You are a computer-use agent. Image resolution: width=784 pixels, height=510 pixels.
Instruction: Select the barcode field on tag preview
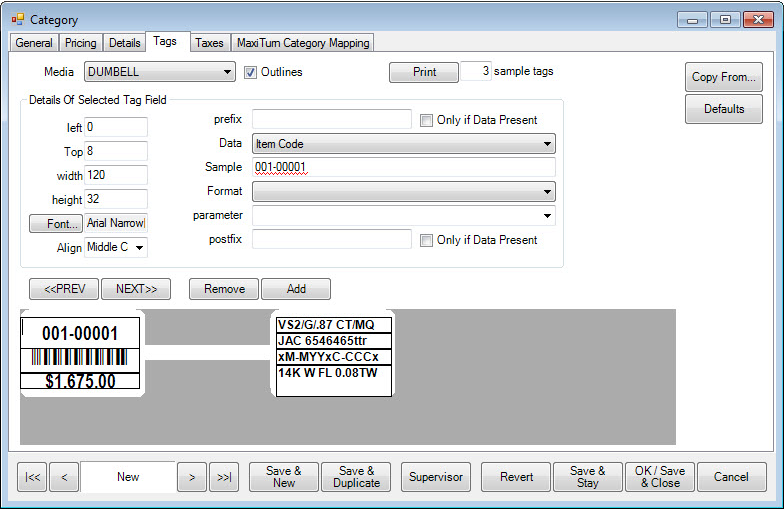coord(80,357)
